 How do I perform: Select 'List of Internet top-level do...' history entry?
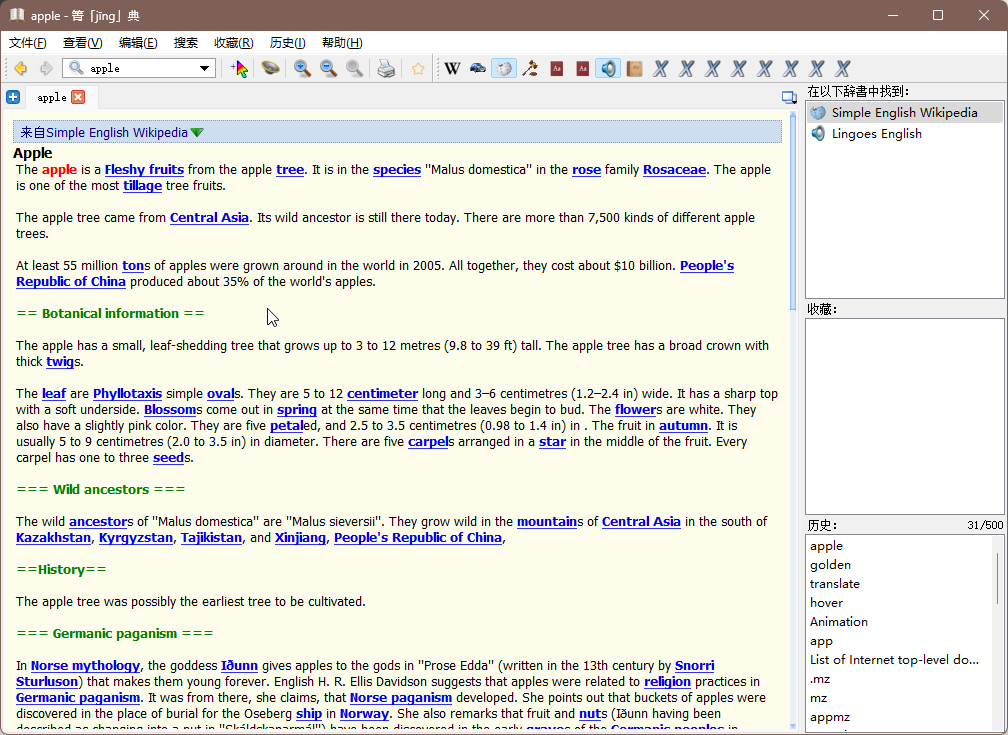[900, 660]
